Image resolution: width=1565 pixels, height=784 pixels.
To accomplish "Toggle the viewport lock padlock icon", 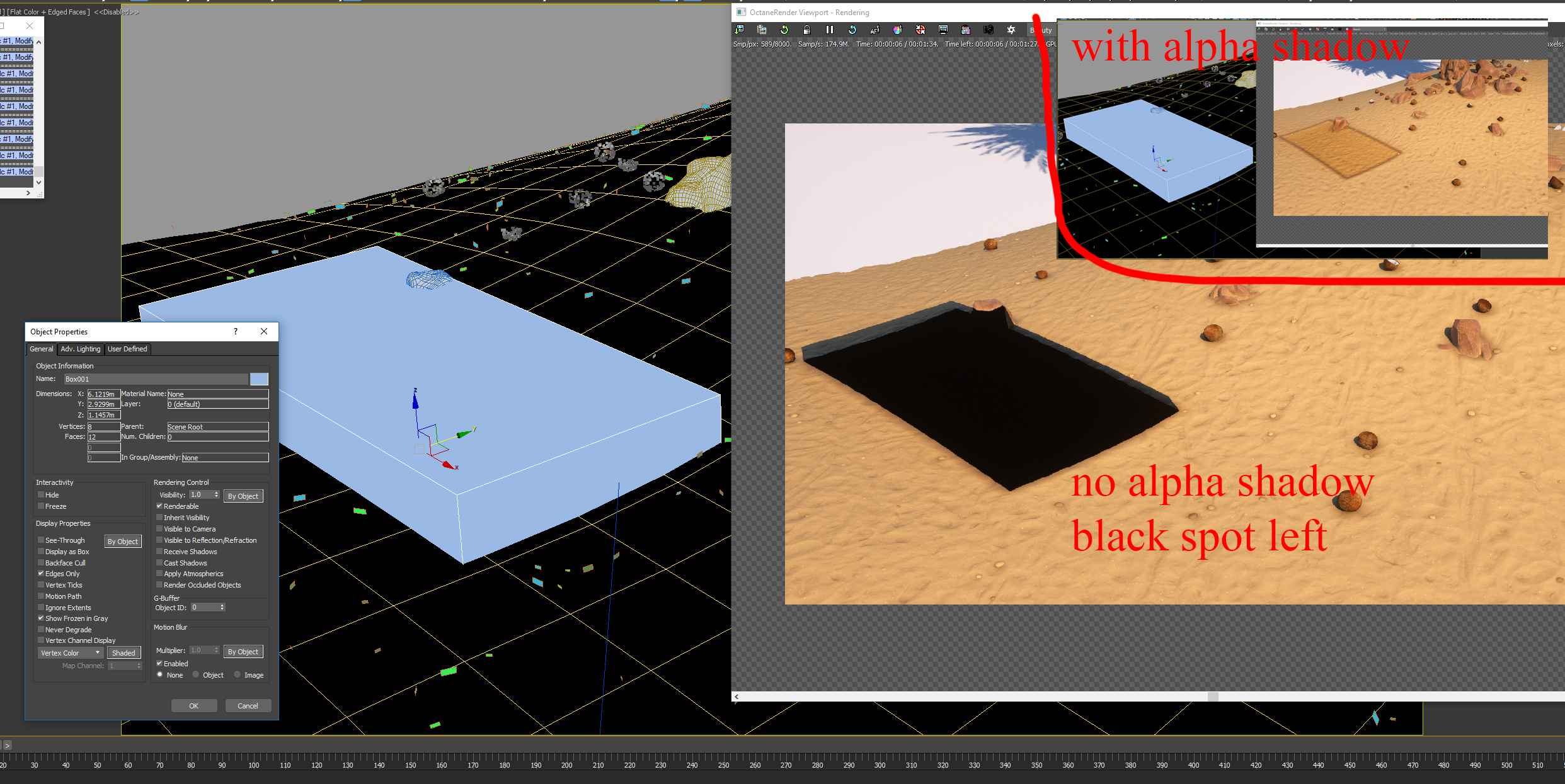I will (x=806, y=30).
